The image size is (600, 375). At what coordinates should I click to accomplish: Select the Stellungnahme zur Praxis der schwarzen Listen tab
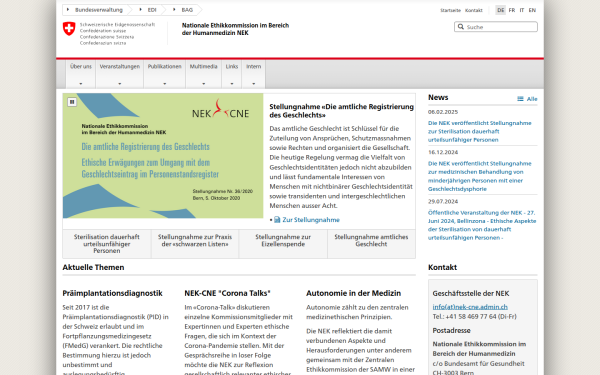tap(195, 244)
